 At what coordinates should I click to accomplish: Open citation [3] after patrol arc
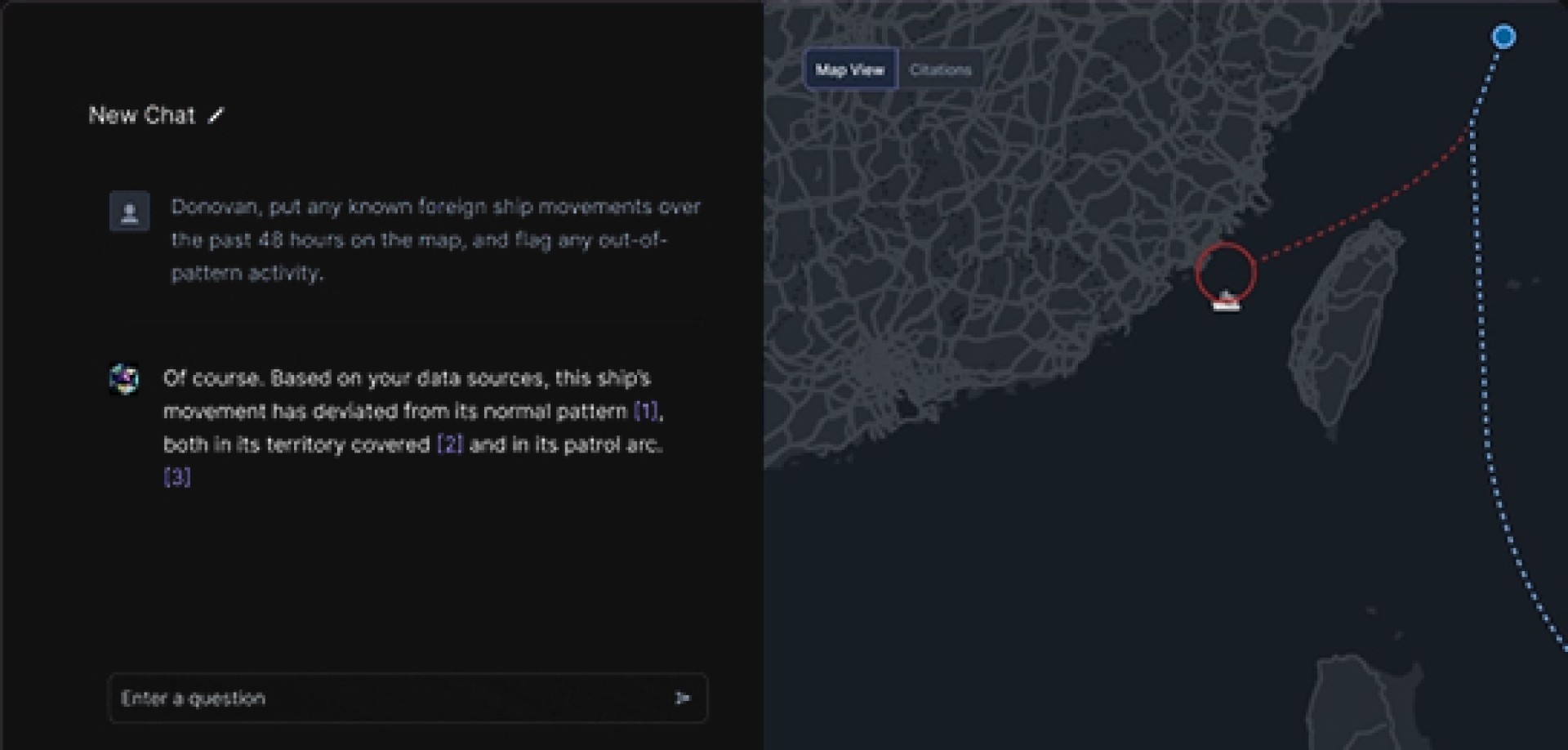coord(177,477)
